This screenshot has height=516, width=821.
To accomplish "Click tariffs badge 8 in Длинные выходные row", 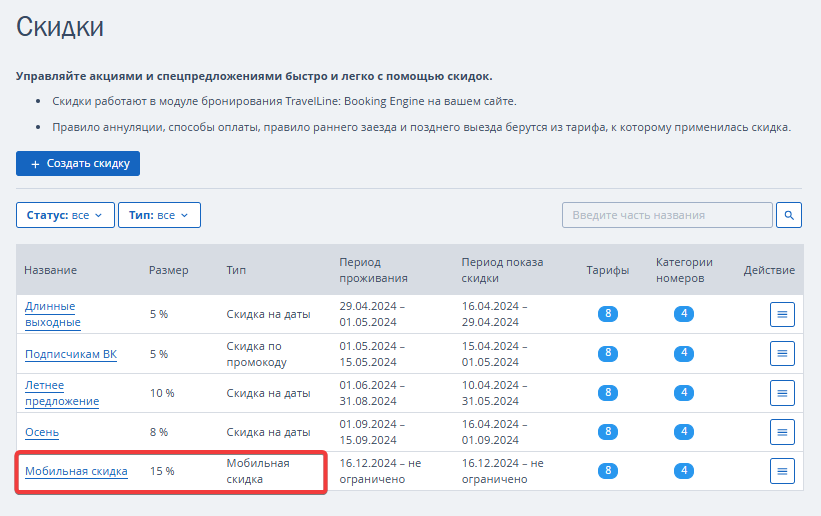I will click(x=608, y=314).
